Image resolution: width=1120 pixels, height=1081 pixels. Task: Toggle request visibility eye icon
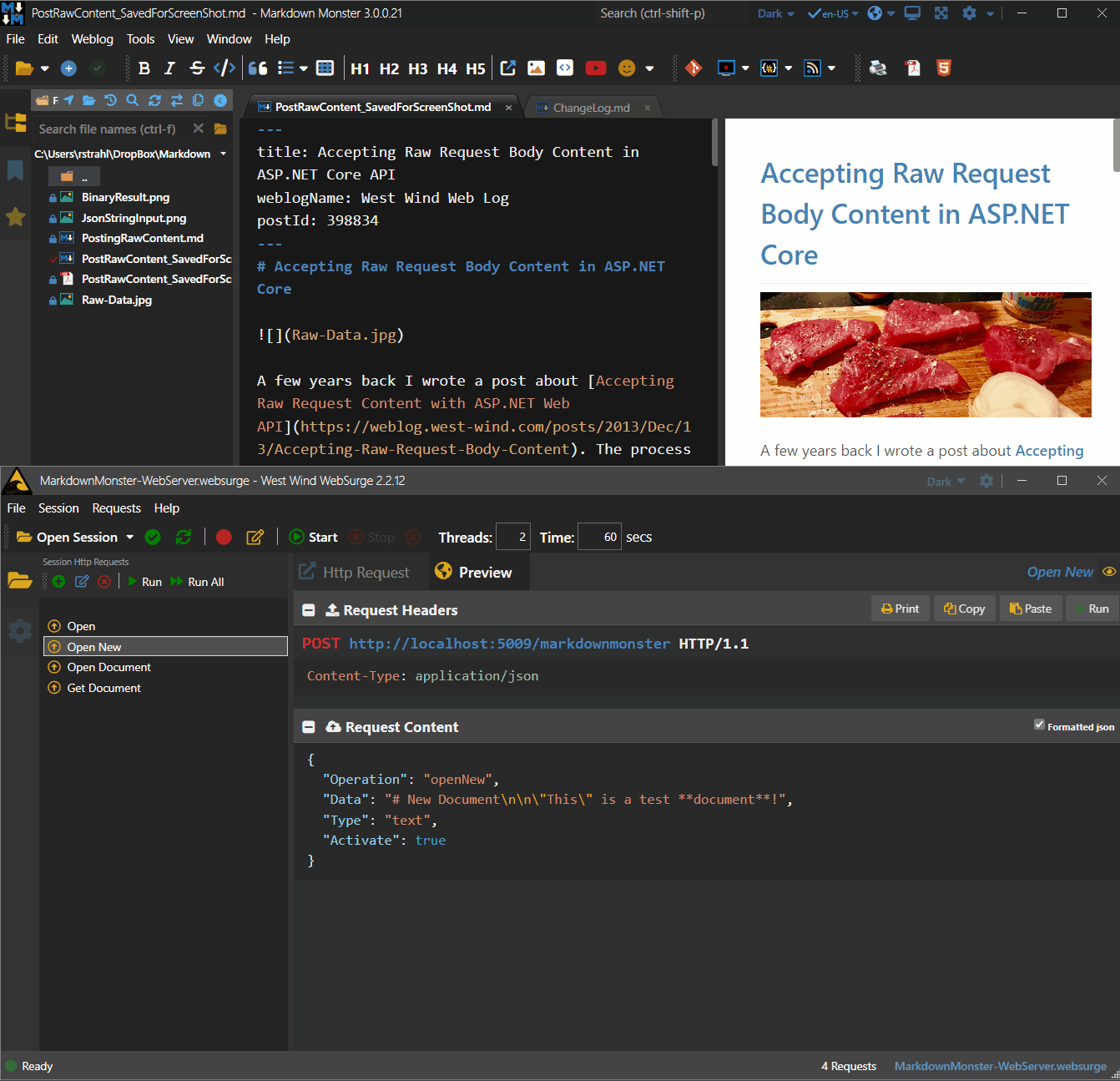(x=1109, y=572)
